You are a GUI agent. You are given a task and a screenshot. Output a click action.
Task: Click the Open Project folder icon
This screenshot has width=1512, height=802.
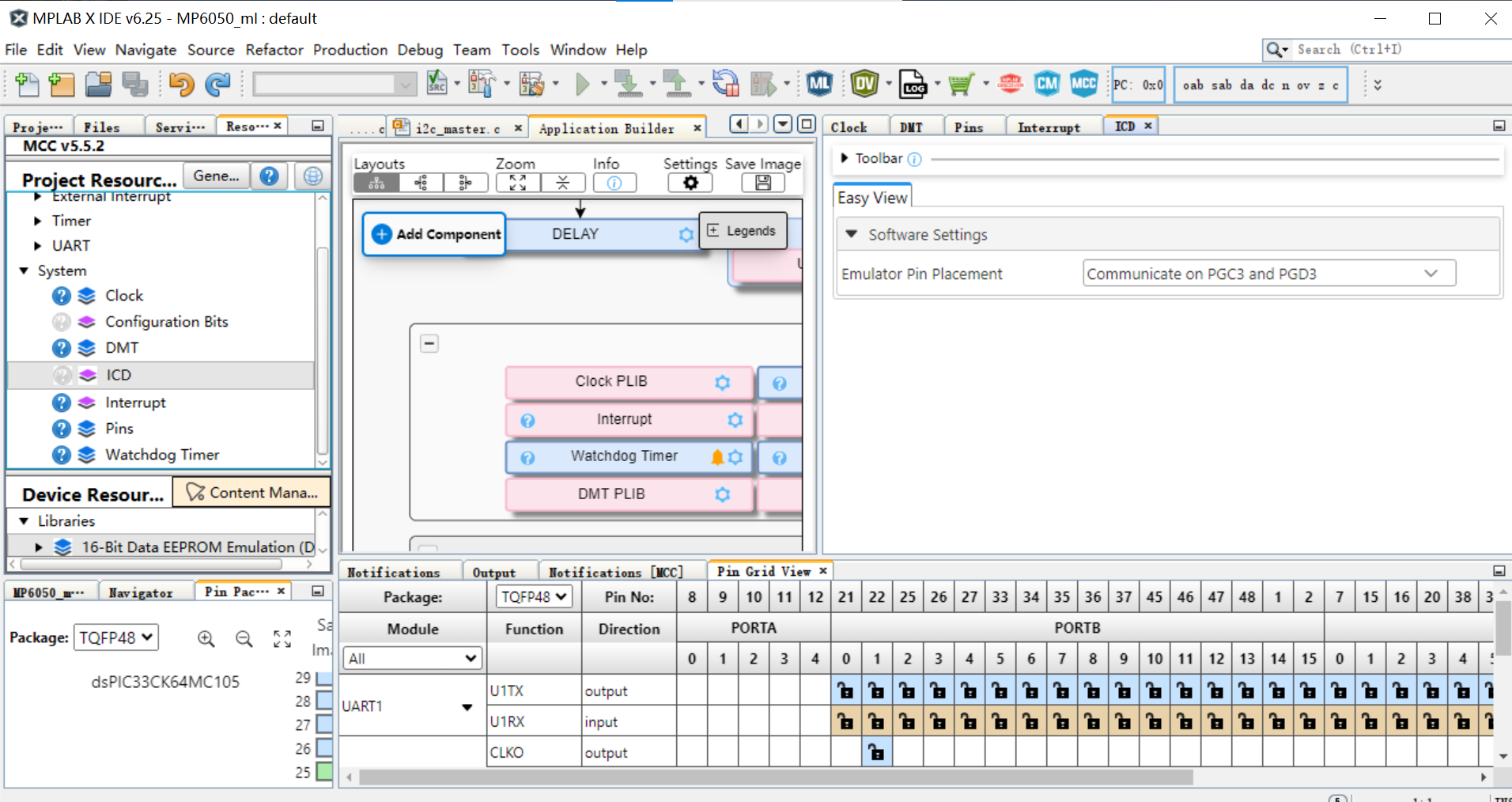[x=99, y=84]
